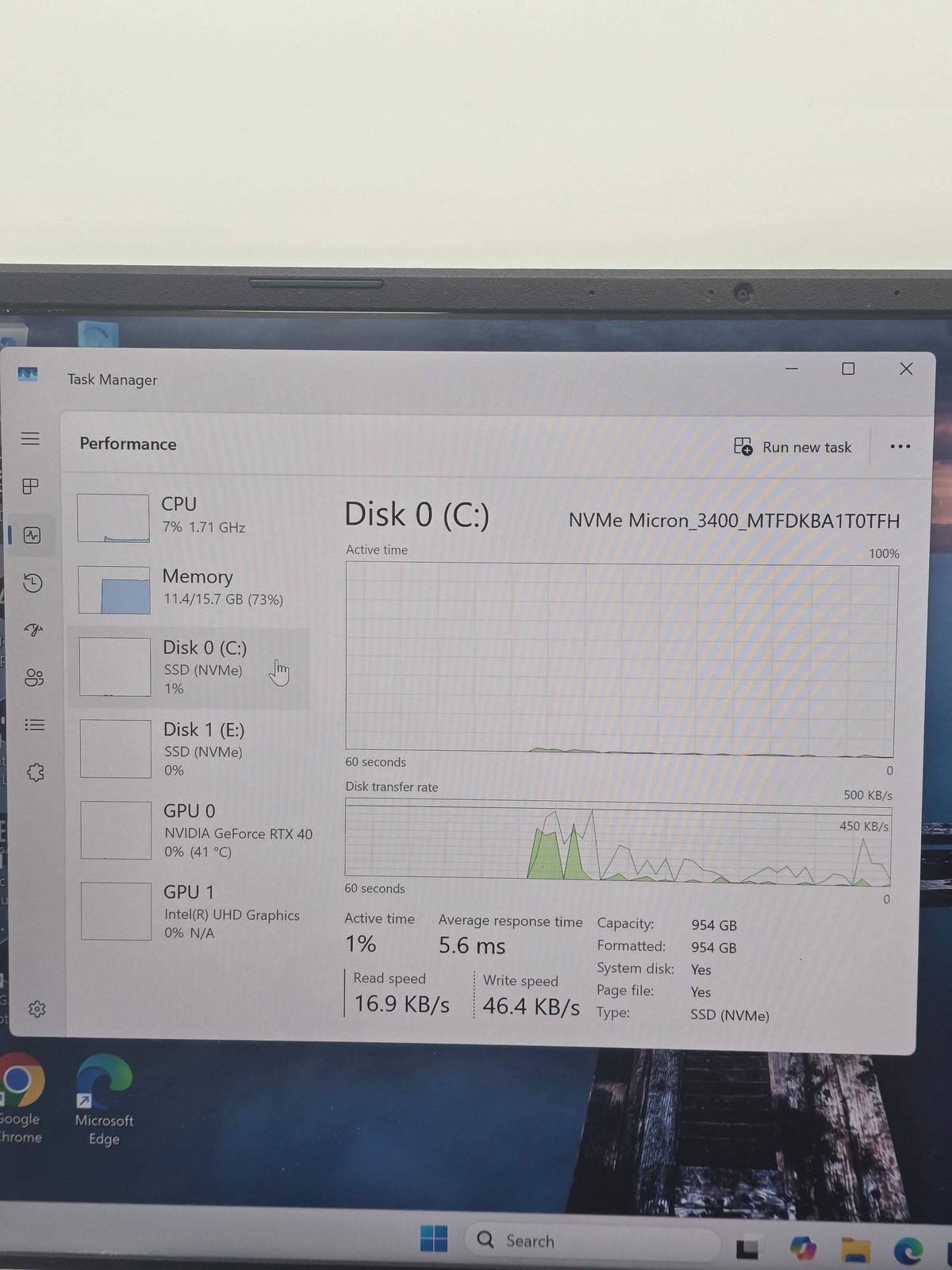This screenshot has height=1270, width=952.
Task: Open App history page icon
Action: [33, 583]
